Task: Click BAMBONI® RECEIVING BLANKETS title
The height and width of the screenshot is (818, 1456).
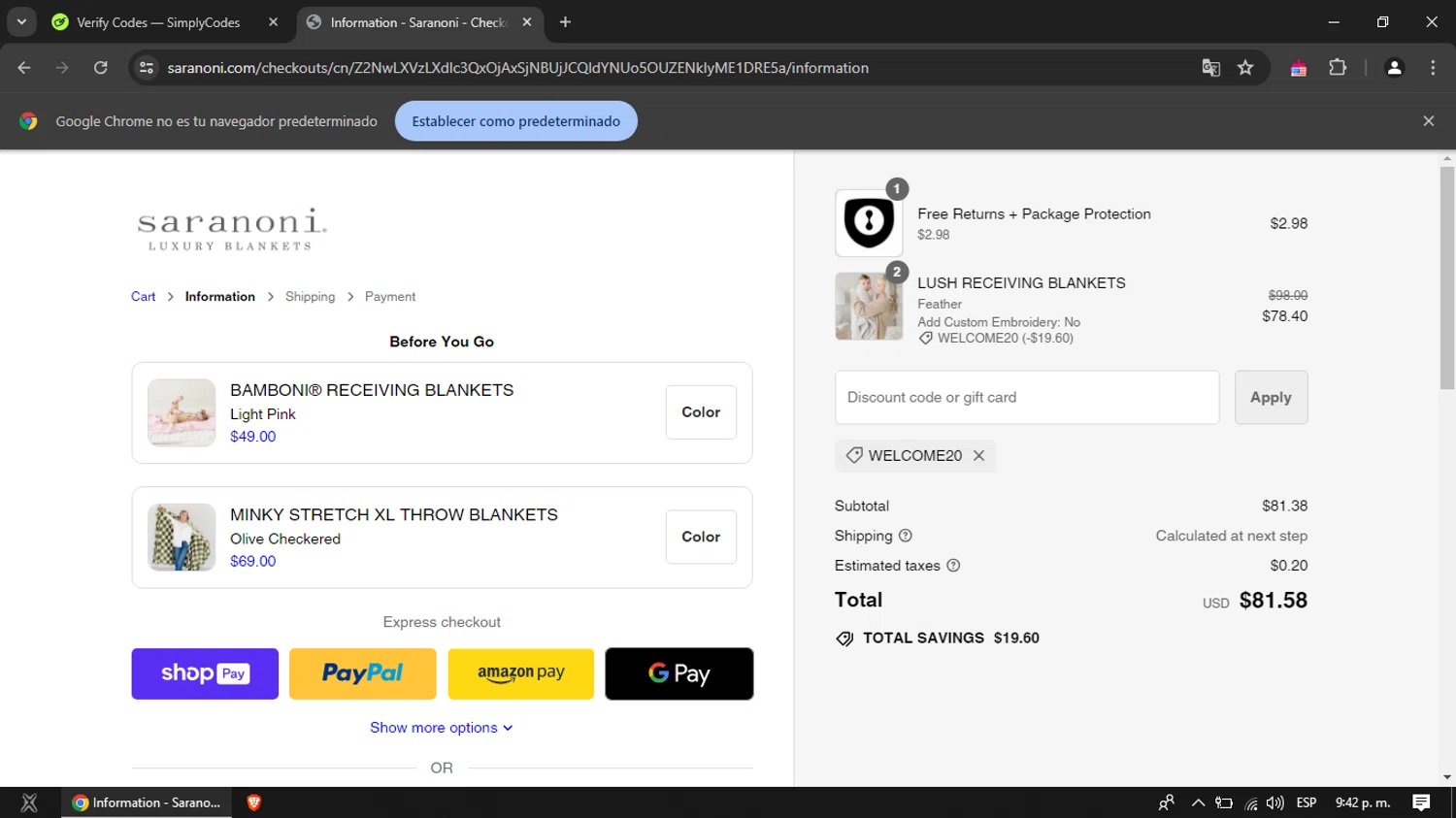Action: pos(372,390)
